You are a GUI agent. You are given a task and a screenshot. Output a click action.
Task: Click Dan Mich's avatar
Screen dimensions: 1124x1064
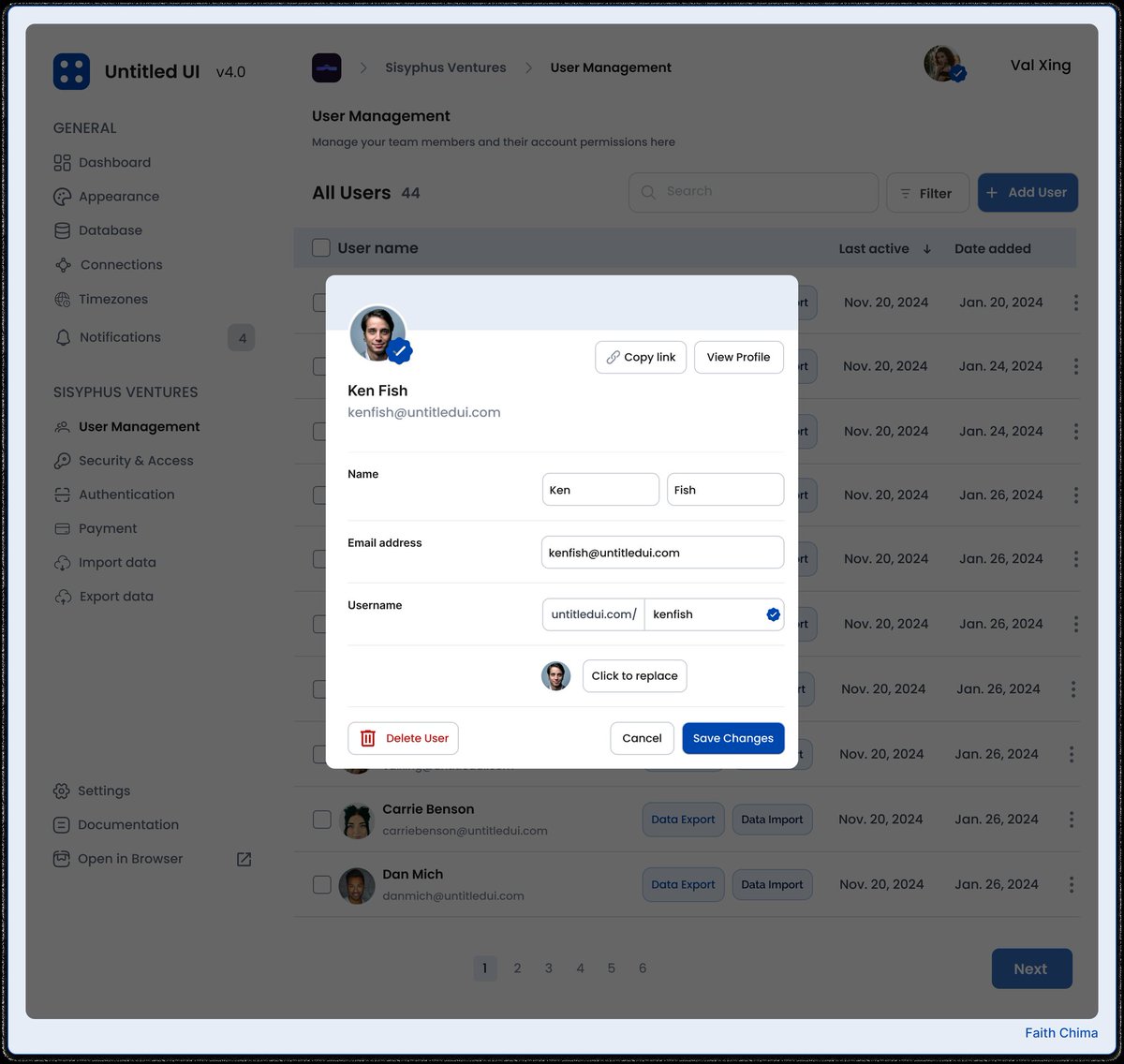[x=356, y=885]
